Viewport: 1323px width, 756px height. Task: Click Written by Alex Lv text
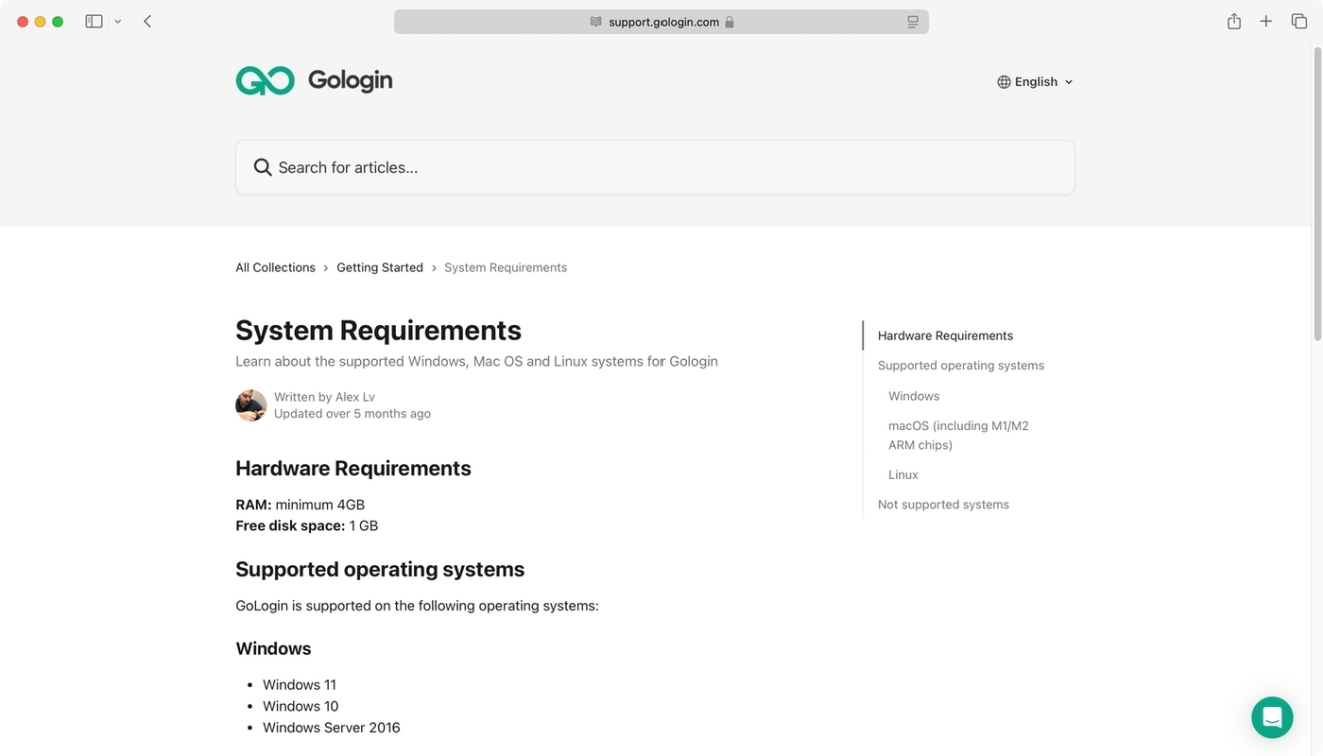coord(324,397)
